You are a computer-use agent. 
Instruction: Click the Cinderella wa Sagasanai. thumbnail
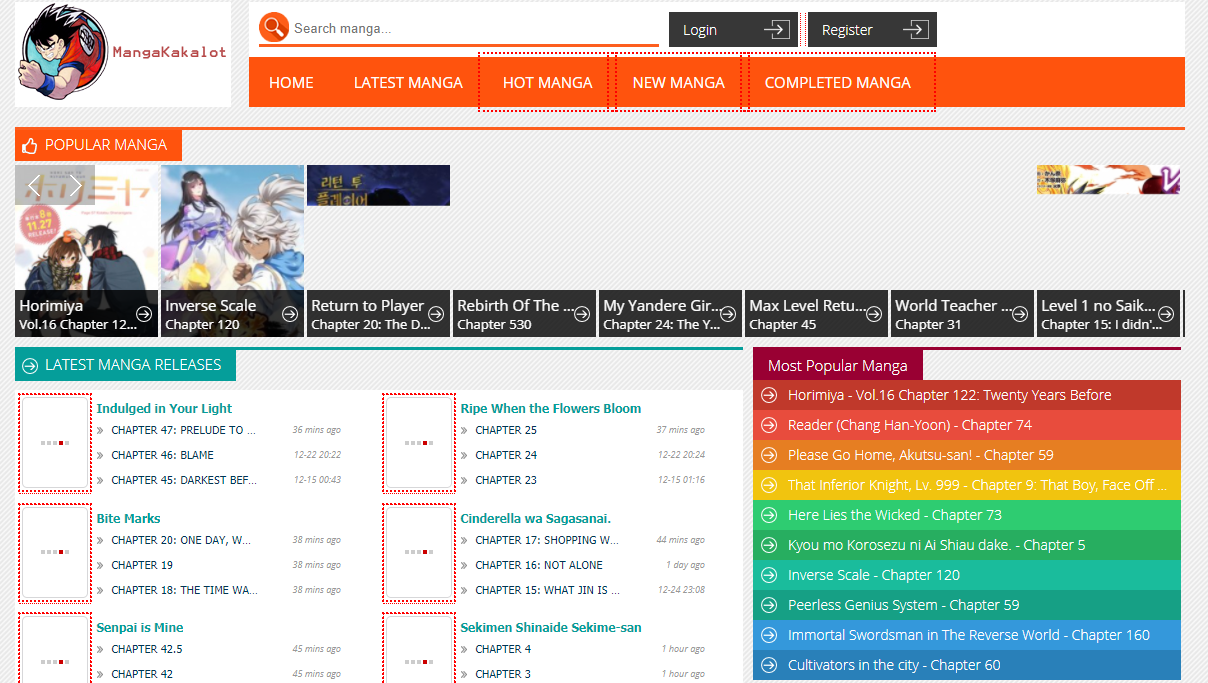419,553
